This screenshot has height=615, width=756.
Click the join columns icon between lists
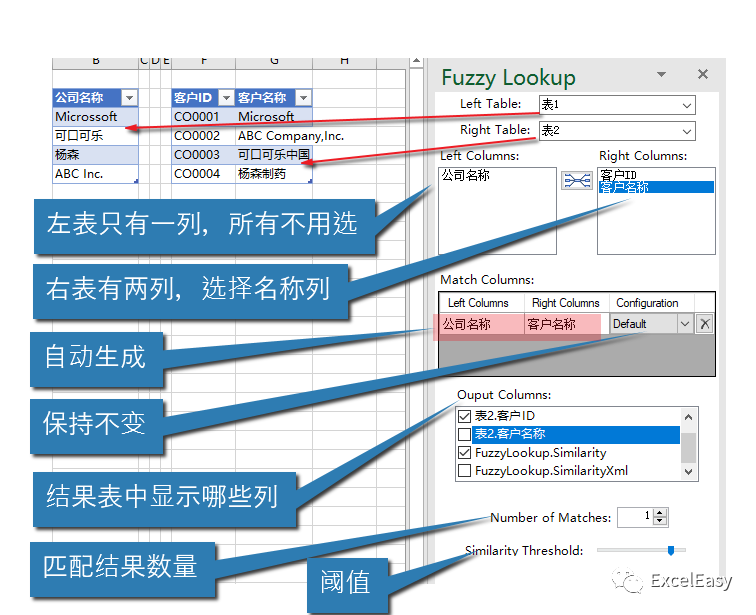point(577,181)
